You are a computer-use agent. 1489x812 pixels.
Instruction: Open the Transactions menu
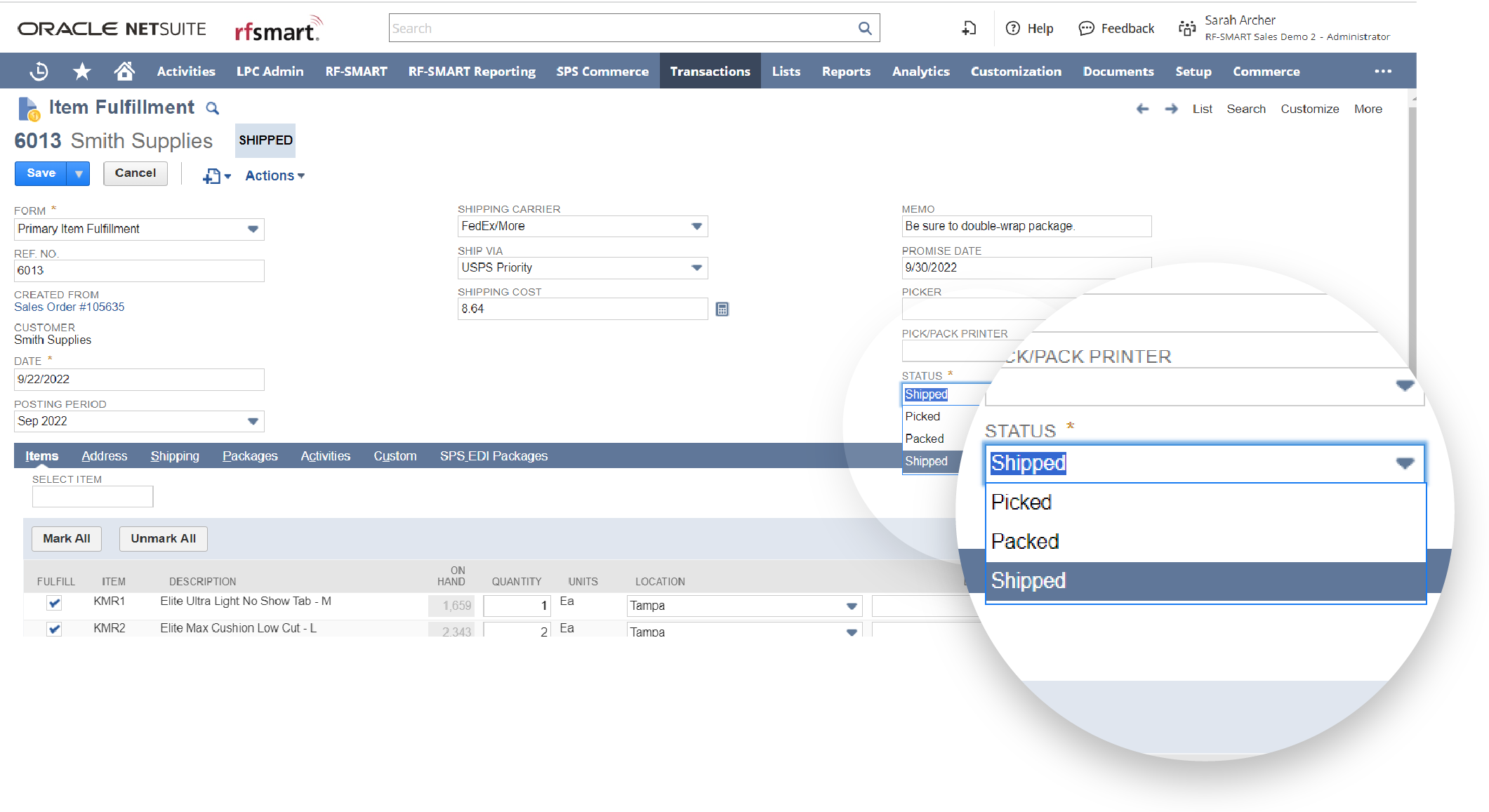click(x=710, y=70)
